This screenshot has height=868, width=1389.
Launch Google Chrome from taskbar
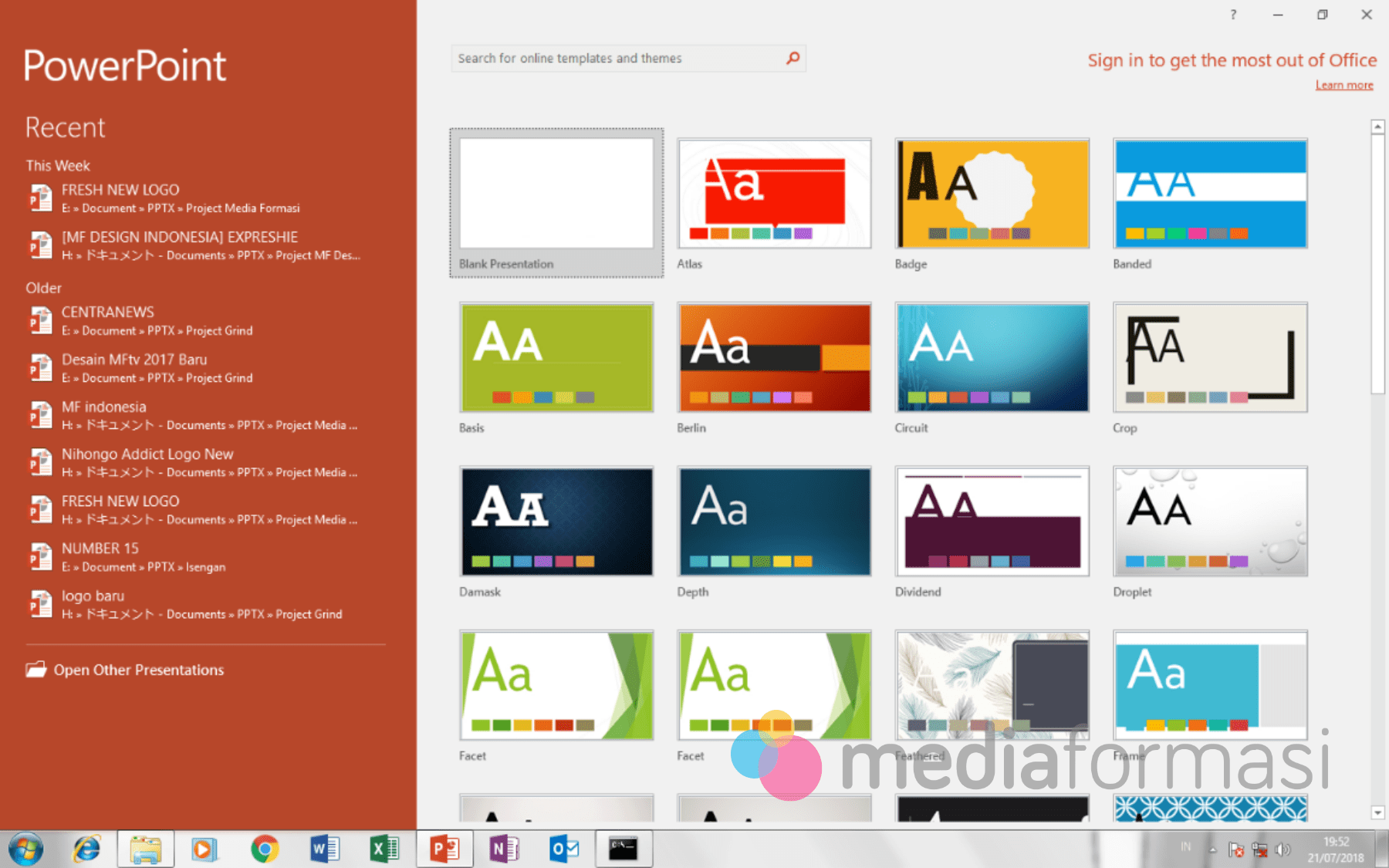[x=265, y=849]
